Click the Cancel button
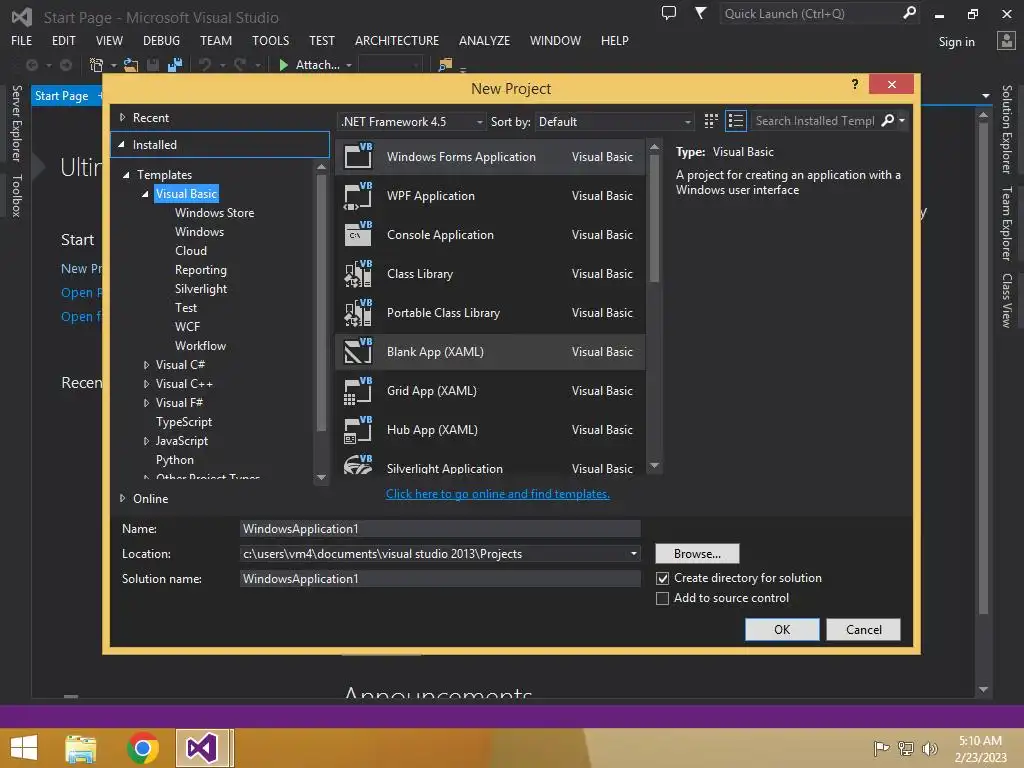Image resolution: width=1024 pixels, height=768 pixels. point(863,630)
